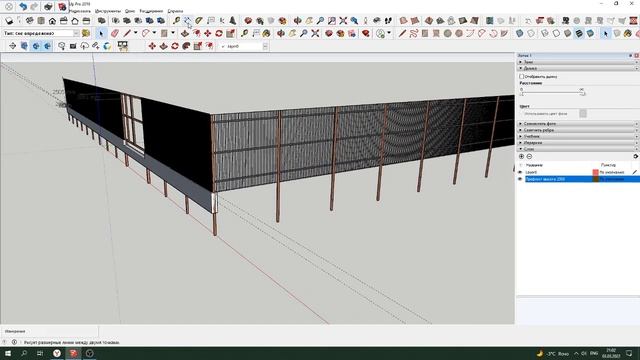The image size is (640, 360).
Task: Choose the Line pencil tool
Action: coord(127,33)
